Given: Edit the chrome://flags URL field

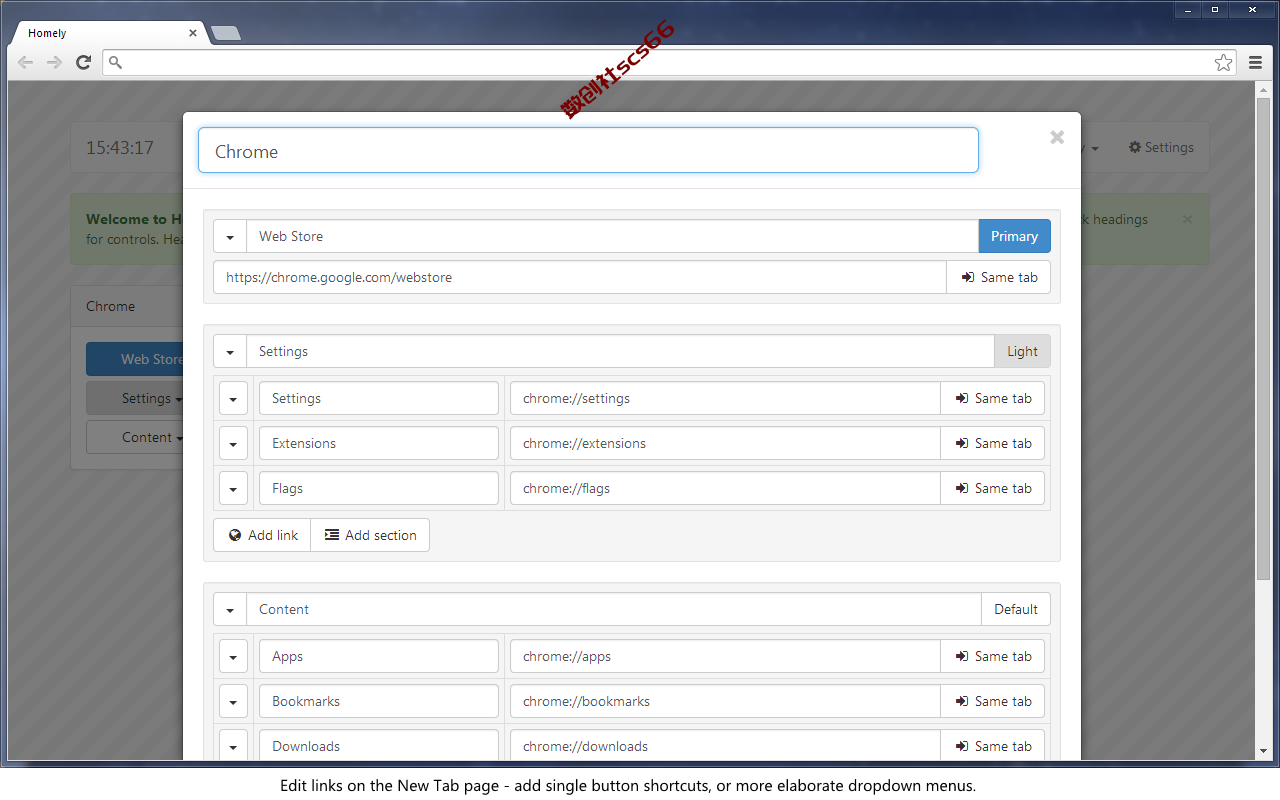Looking at the screenshot, I should click(x=725, y=488).
